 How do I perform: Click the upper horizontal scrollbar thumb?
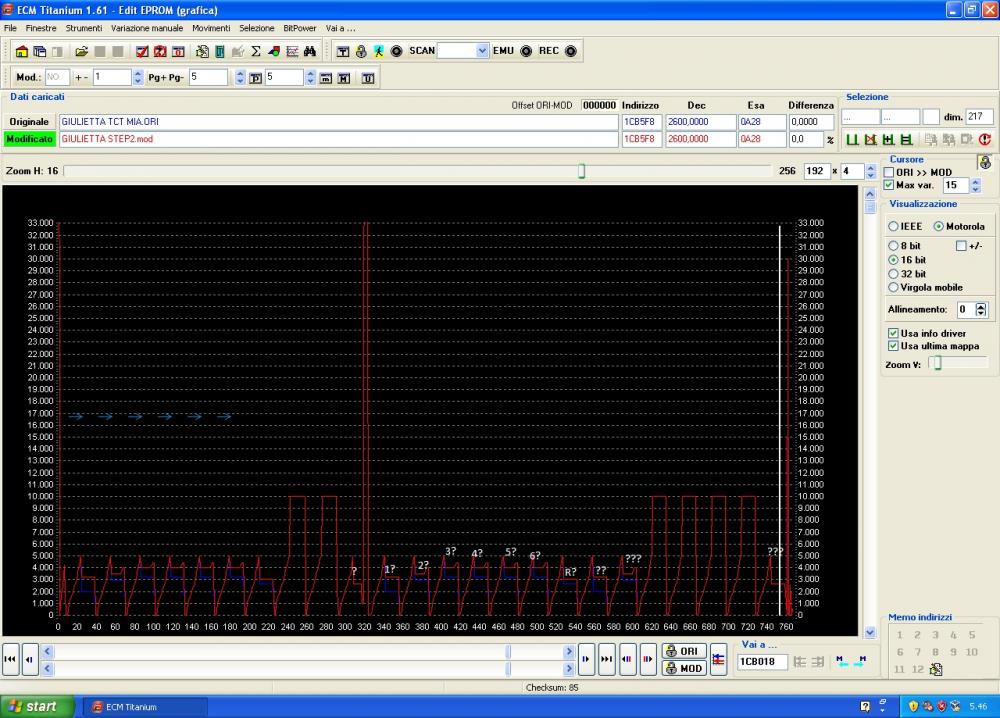point(508,652)
